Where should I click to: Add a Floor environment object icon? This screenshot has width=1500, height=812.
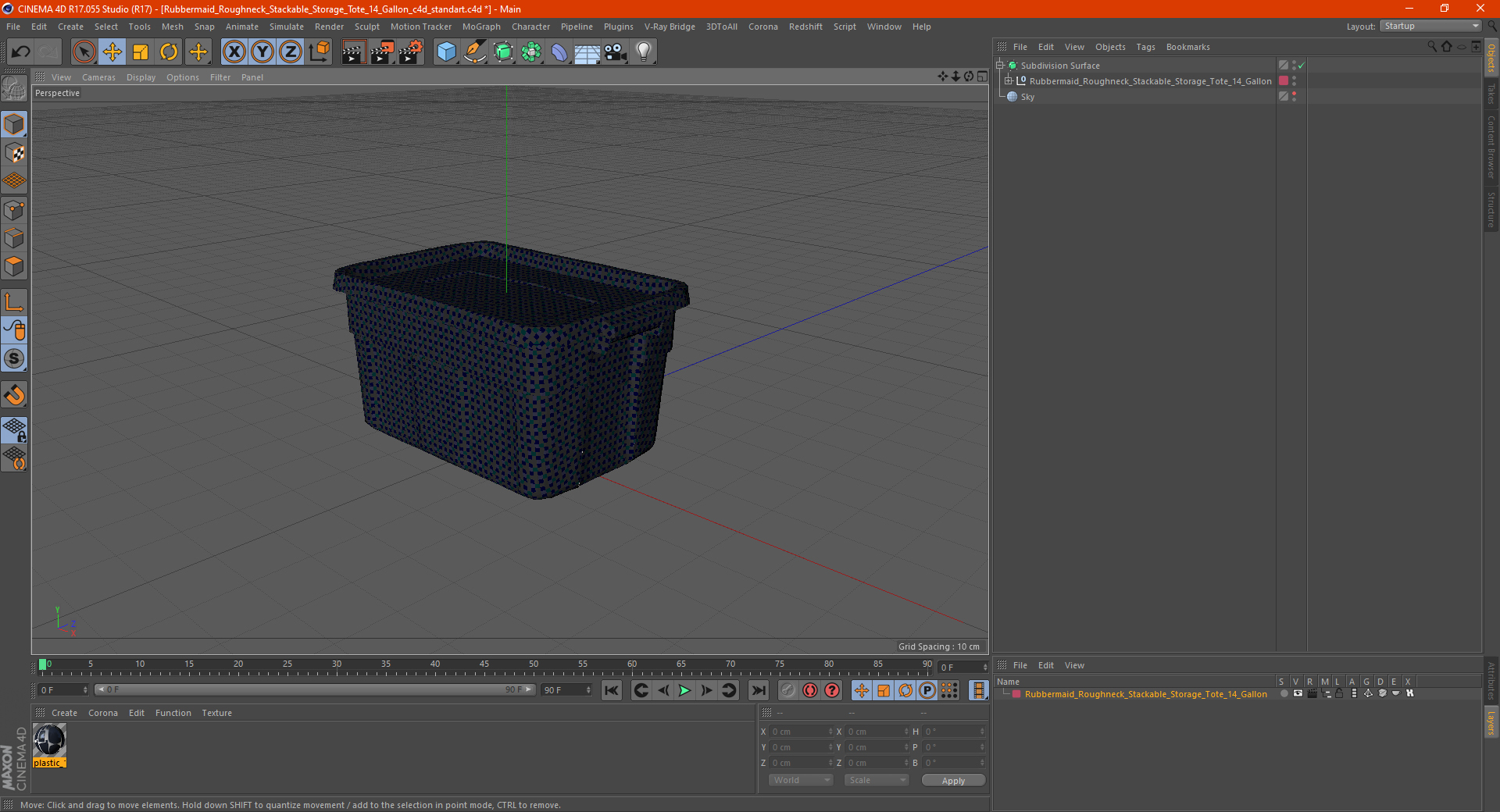587,52
